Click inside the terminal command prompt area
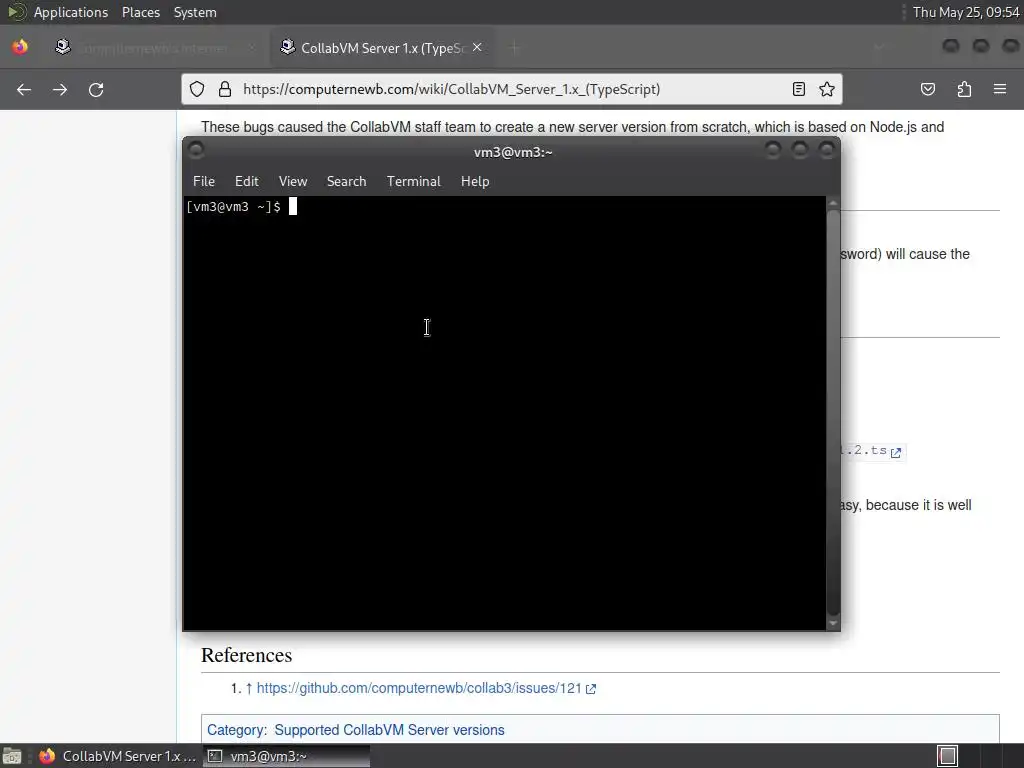1024x768 pixels. pyautogui.click(x=505, y=413)
